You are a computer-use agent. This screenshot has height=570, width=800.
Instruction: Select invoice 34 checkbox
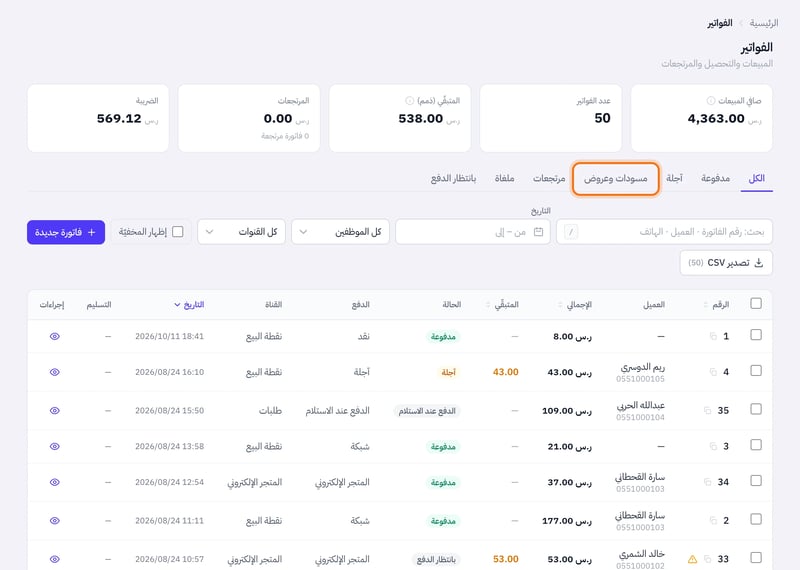(x=756, y=481)
